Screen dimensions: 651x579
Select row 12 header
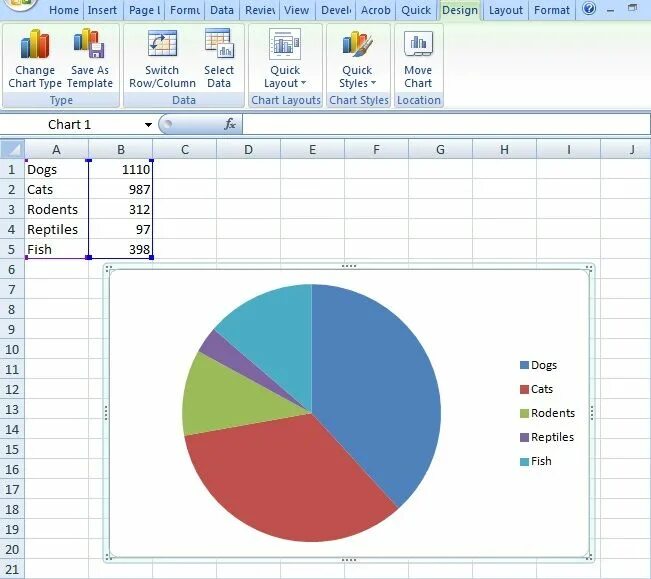12,389
